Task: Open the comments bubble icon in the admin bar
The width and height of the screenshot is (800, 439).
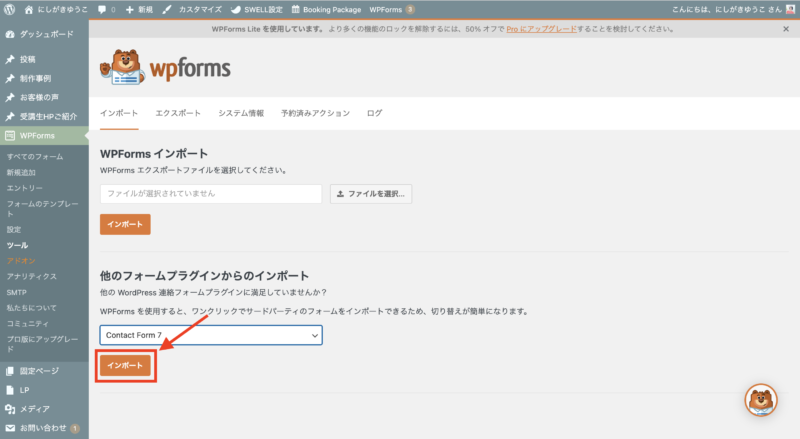Action: [x=106, y=10]
